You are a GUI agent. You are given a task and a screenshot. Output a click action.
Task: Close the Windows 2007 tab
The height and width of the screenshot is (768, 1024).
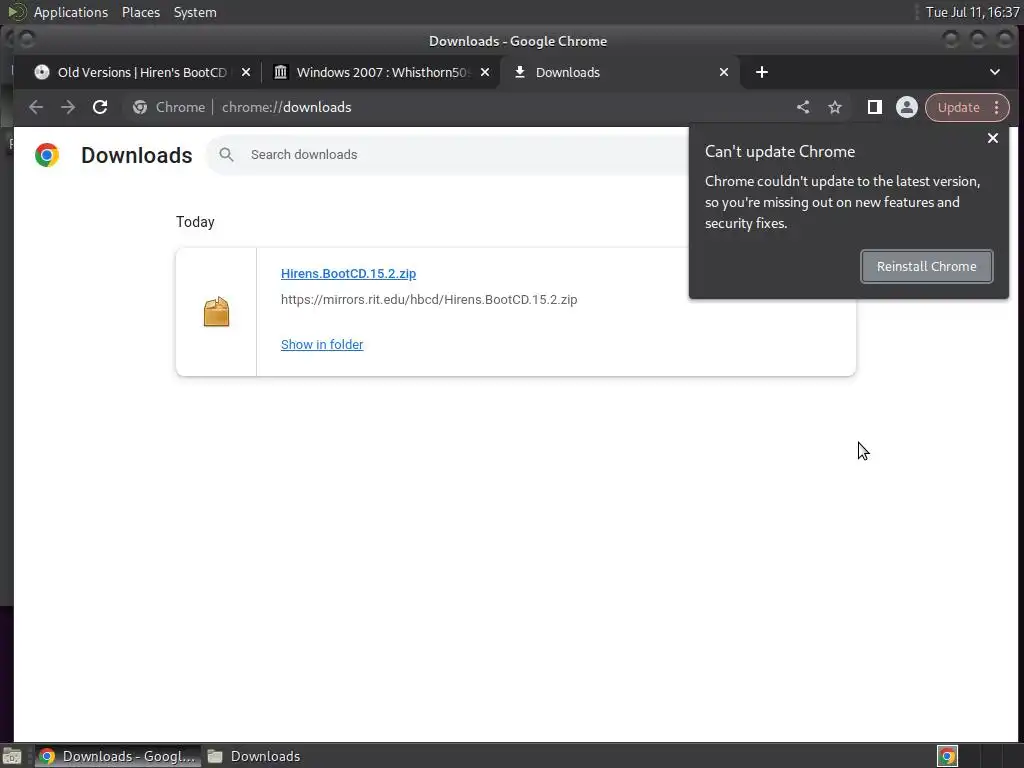(x=485, y=72)
